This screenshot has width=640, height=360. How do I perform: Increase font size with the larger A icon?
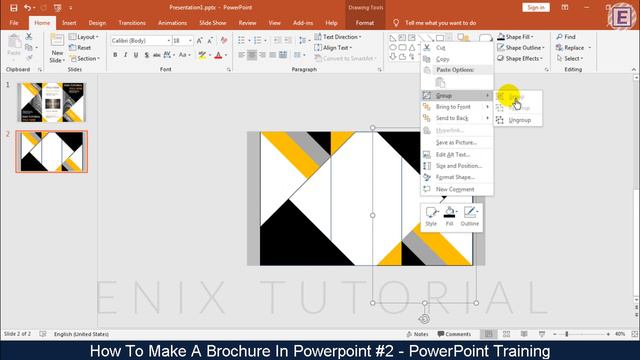(200, 41)
